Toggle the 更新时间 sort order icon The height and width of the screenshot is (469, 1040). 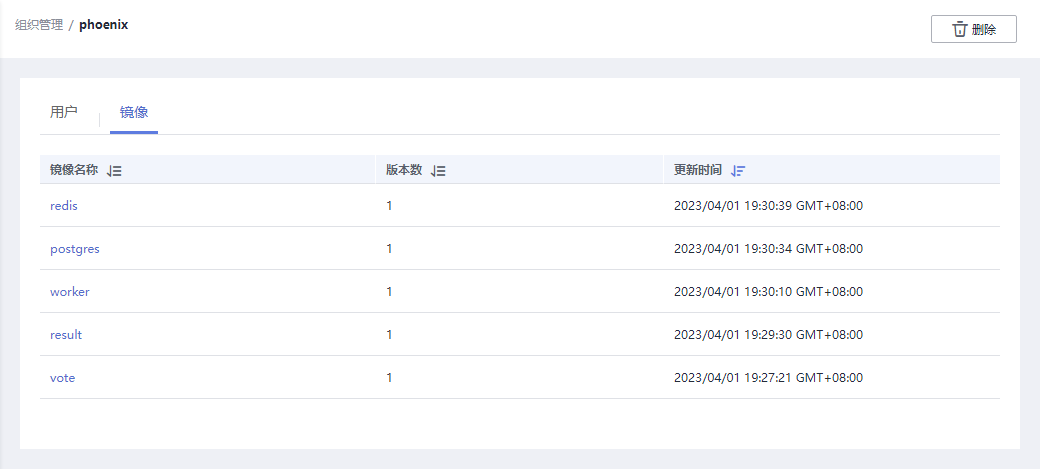738,171
